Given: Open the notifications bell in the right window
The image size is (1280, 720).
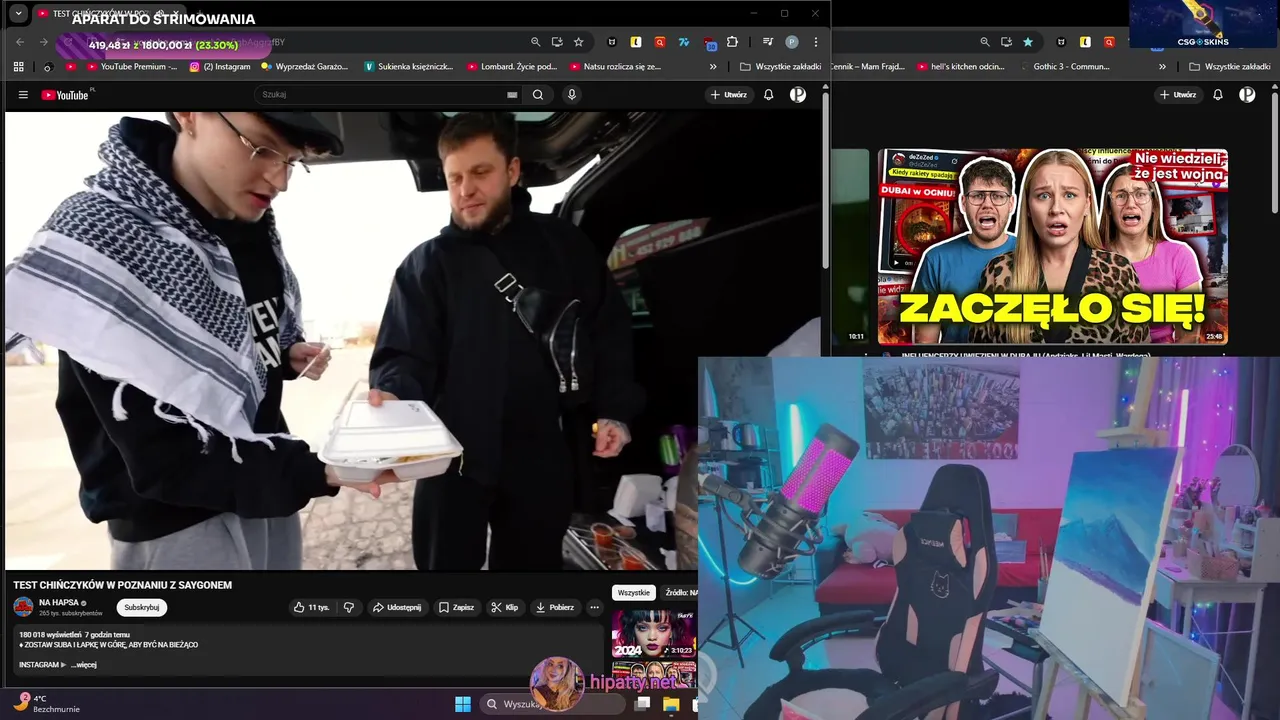Looking at the screenshot, I should pyautogui.click(x=1218, y=95).
